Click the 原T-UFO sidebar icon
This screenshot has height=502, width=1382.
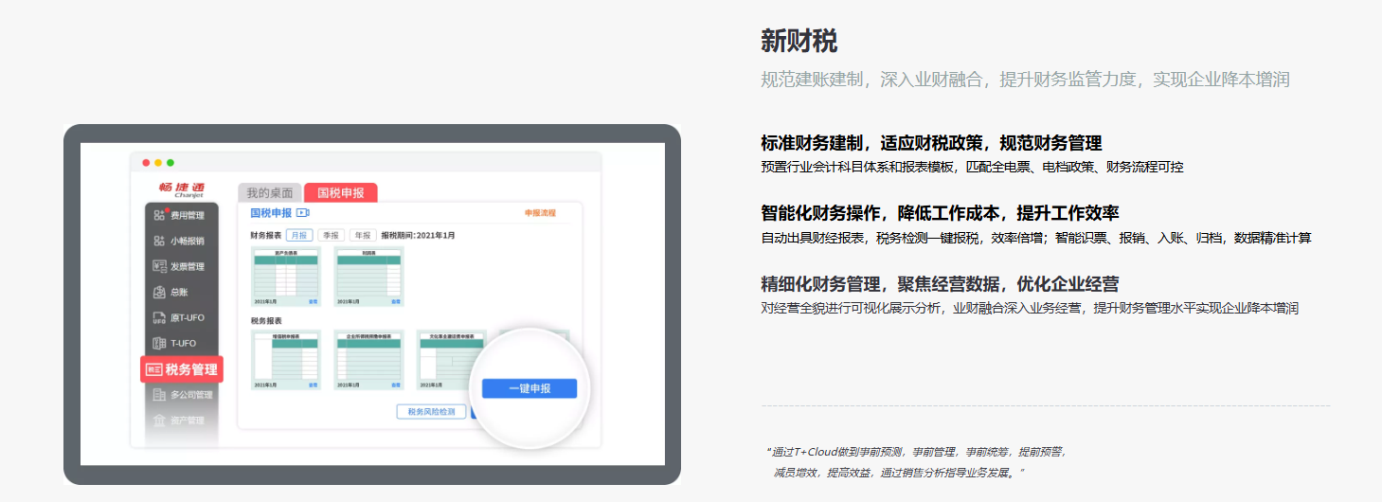point(159,318)
